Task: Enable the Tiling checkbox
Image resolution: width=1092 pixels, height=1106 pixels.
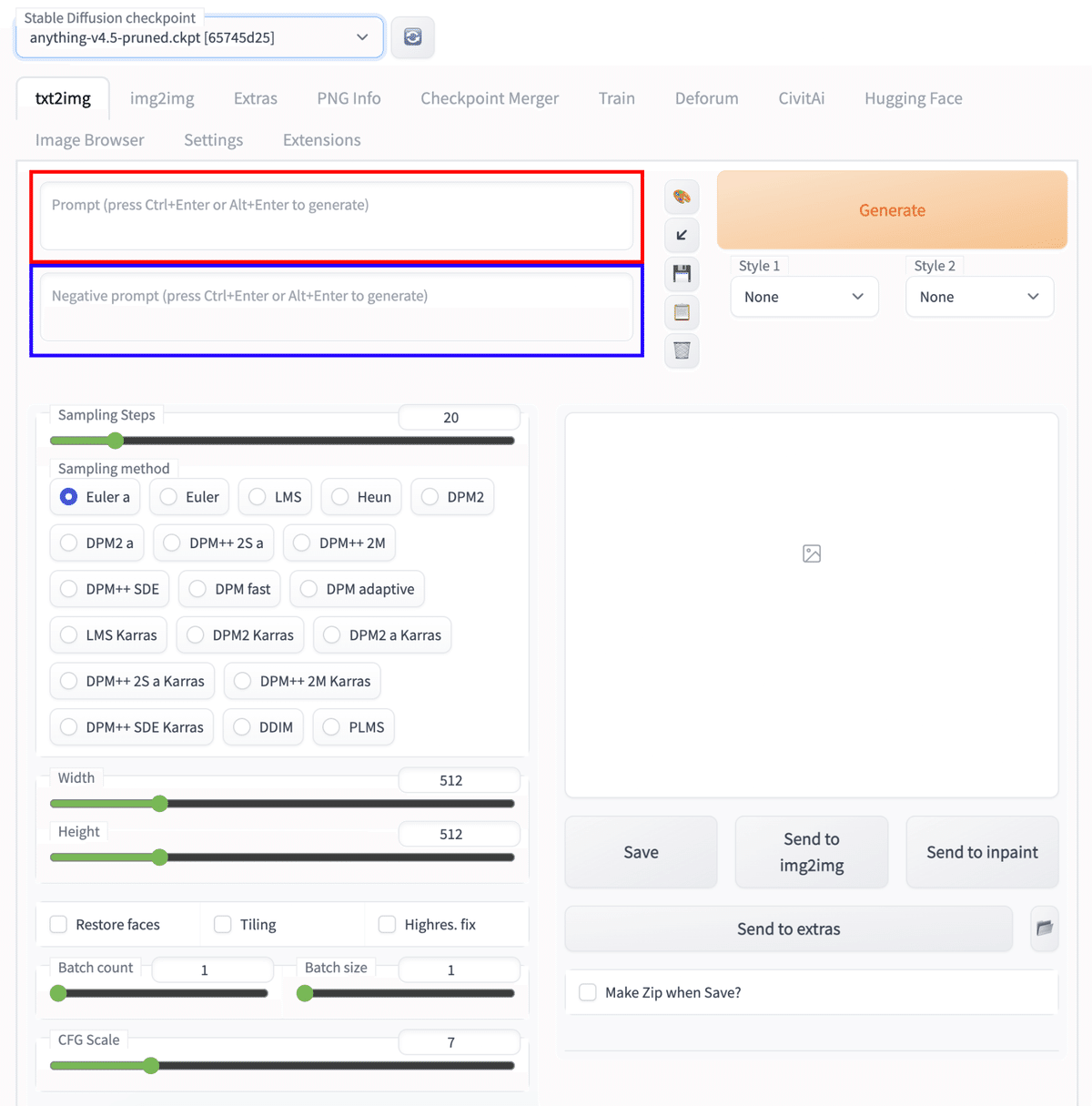Action: pyautogui.click(x=222, y=925)
